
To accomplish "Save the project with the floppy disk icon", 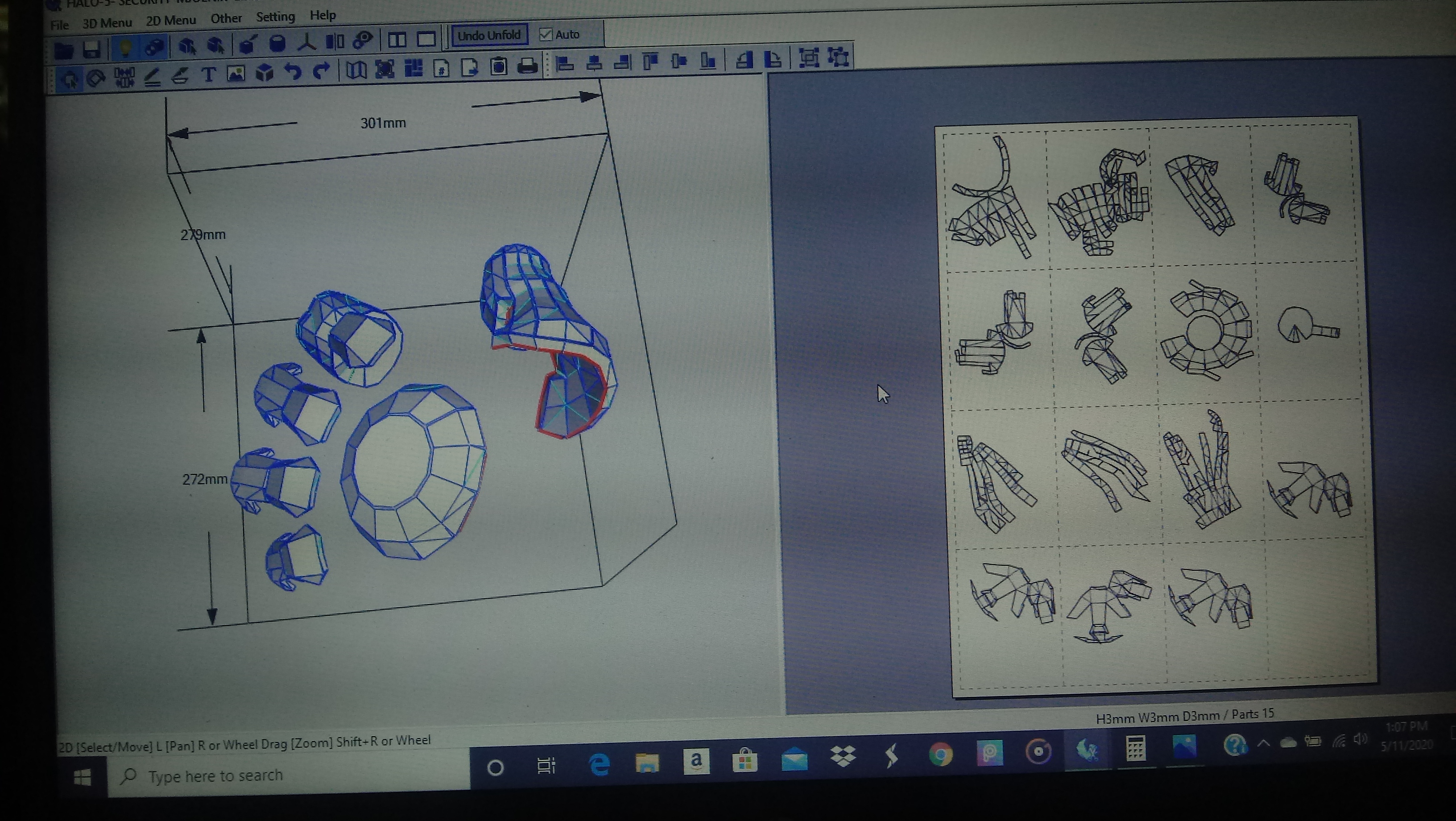I will [91, 50].
